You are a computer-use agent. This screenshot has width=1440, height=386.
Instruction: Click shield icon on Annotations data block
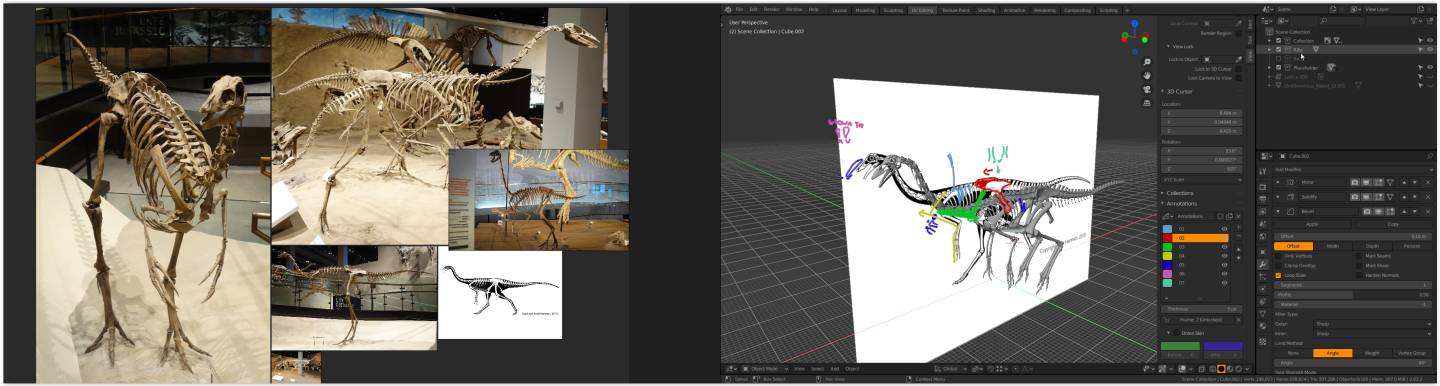pos(1220,216)
